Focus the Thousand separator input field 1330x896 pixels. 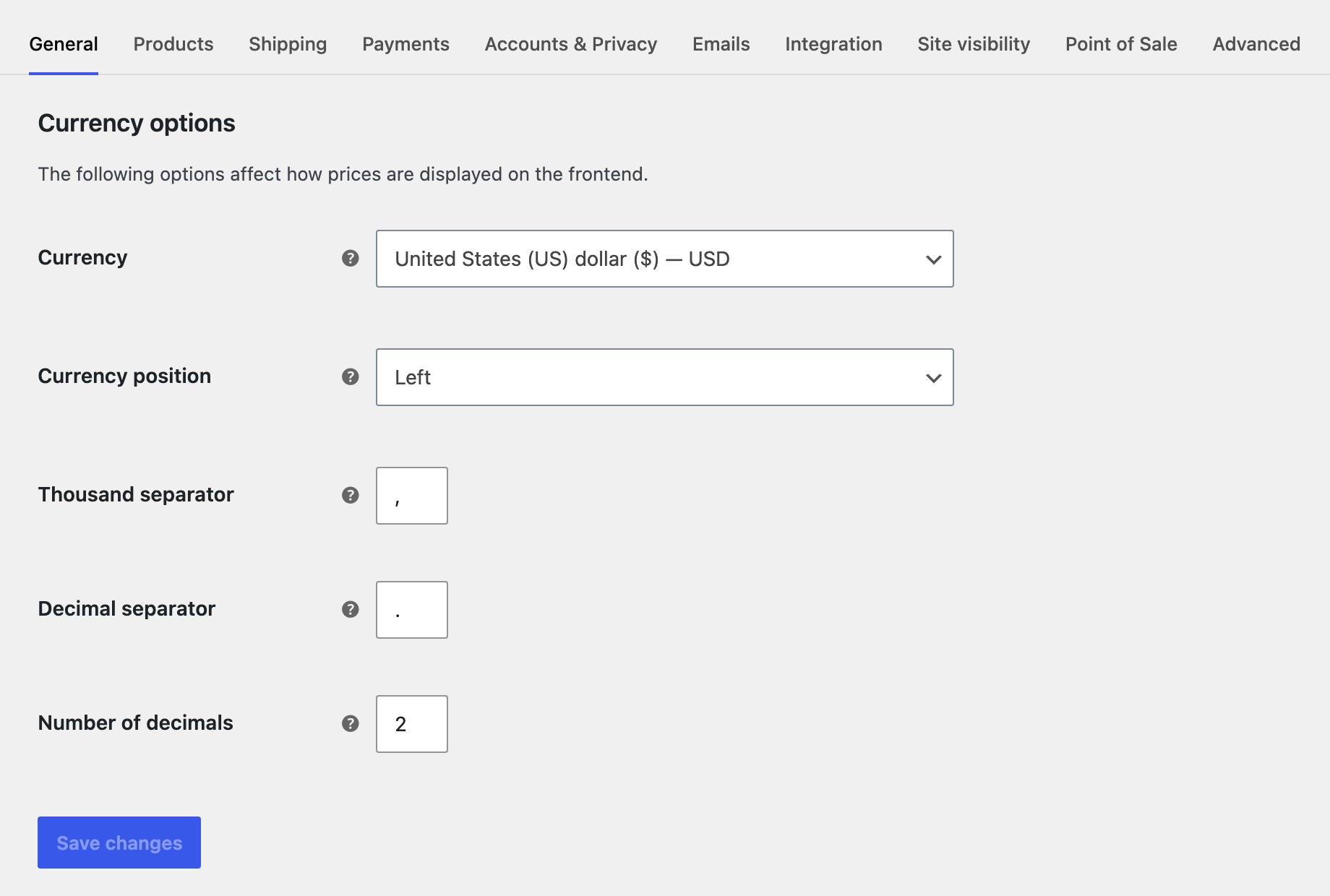(x=412, y=496)
